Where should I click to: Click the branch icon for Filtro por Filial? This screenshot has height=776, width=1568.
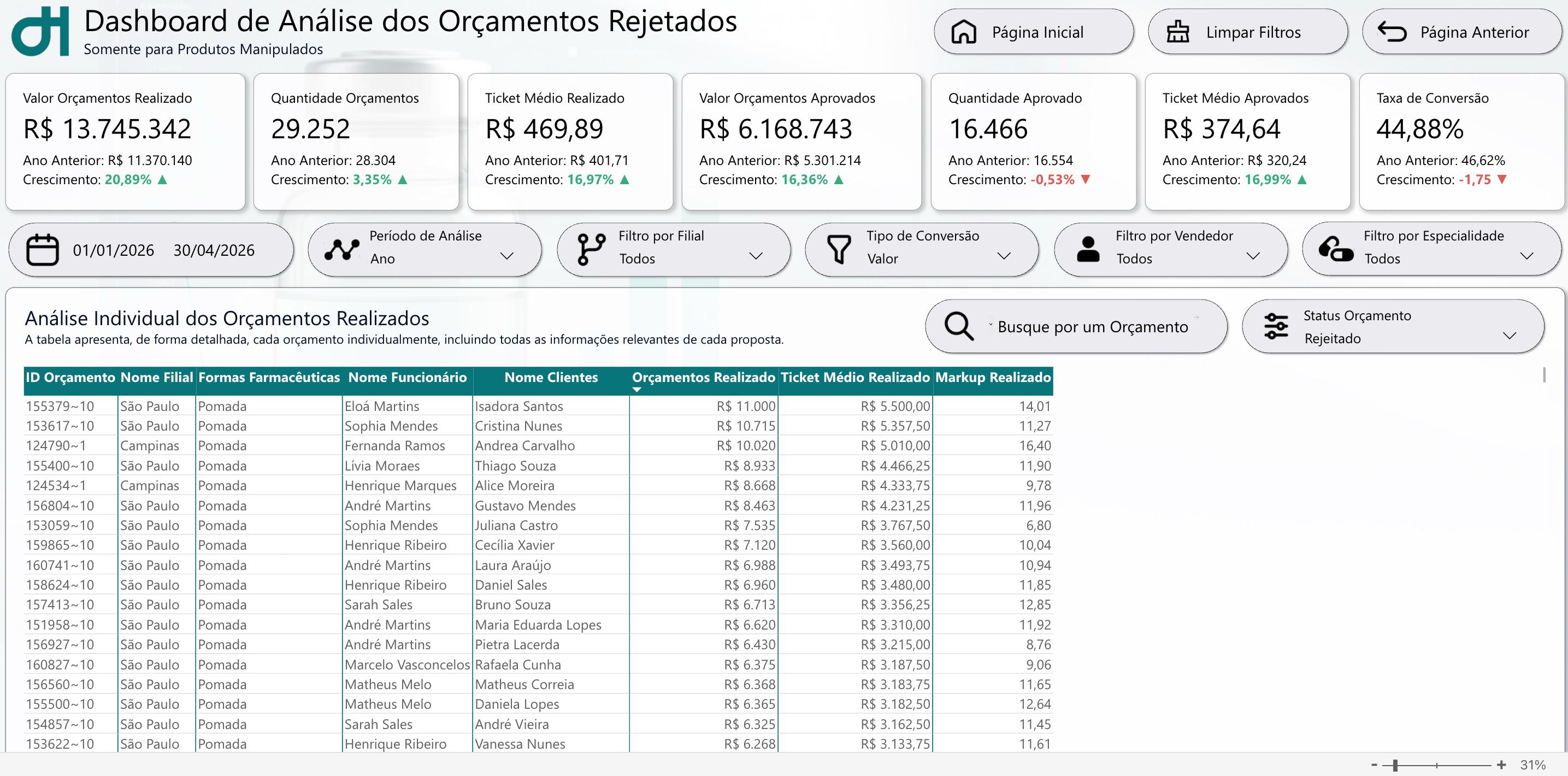(x=591, y=250)
